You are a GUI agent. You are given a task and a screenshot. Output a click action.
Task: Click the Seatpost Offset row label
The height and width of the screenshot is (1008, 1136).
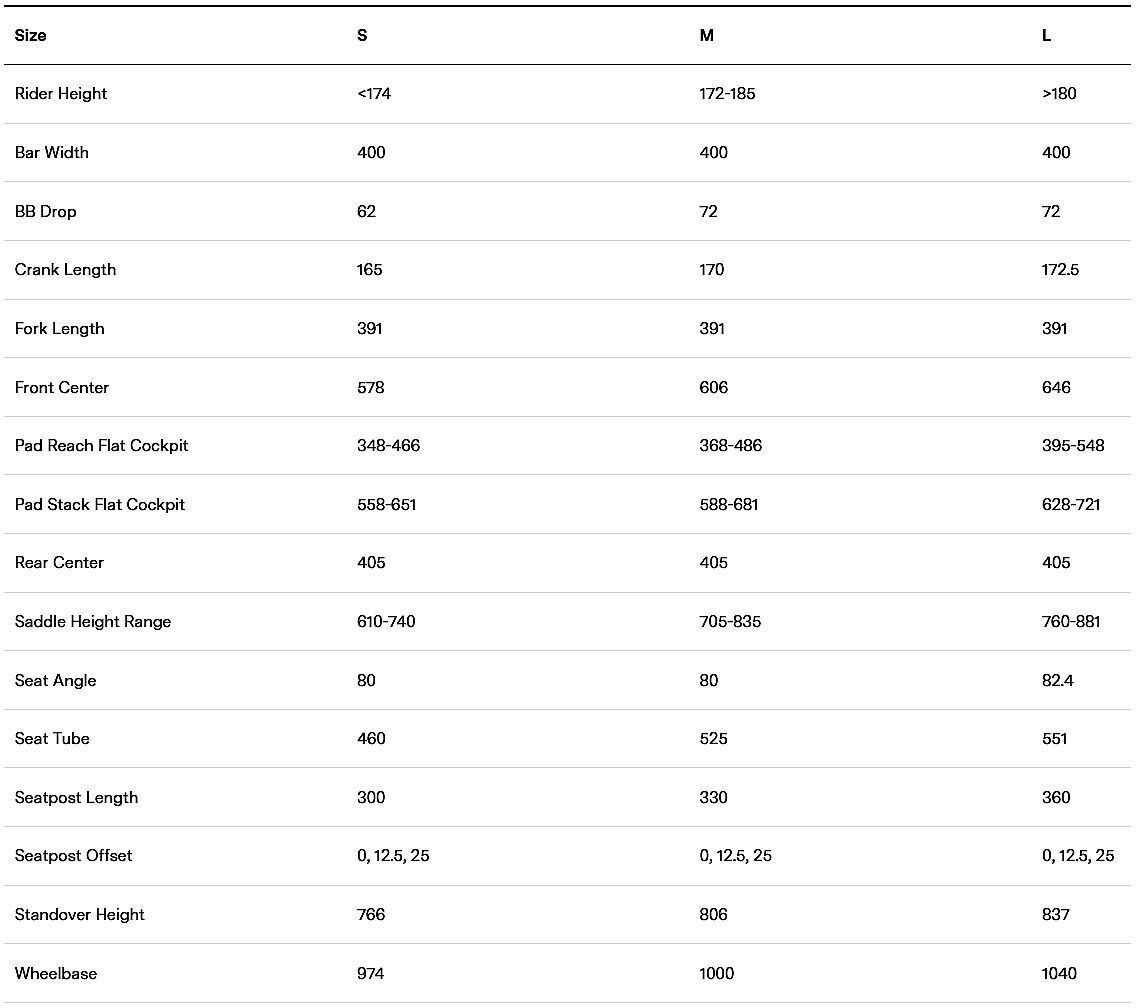pyautogui.click(x=74, y=856)
